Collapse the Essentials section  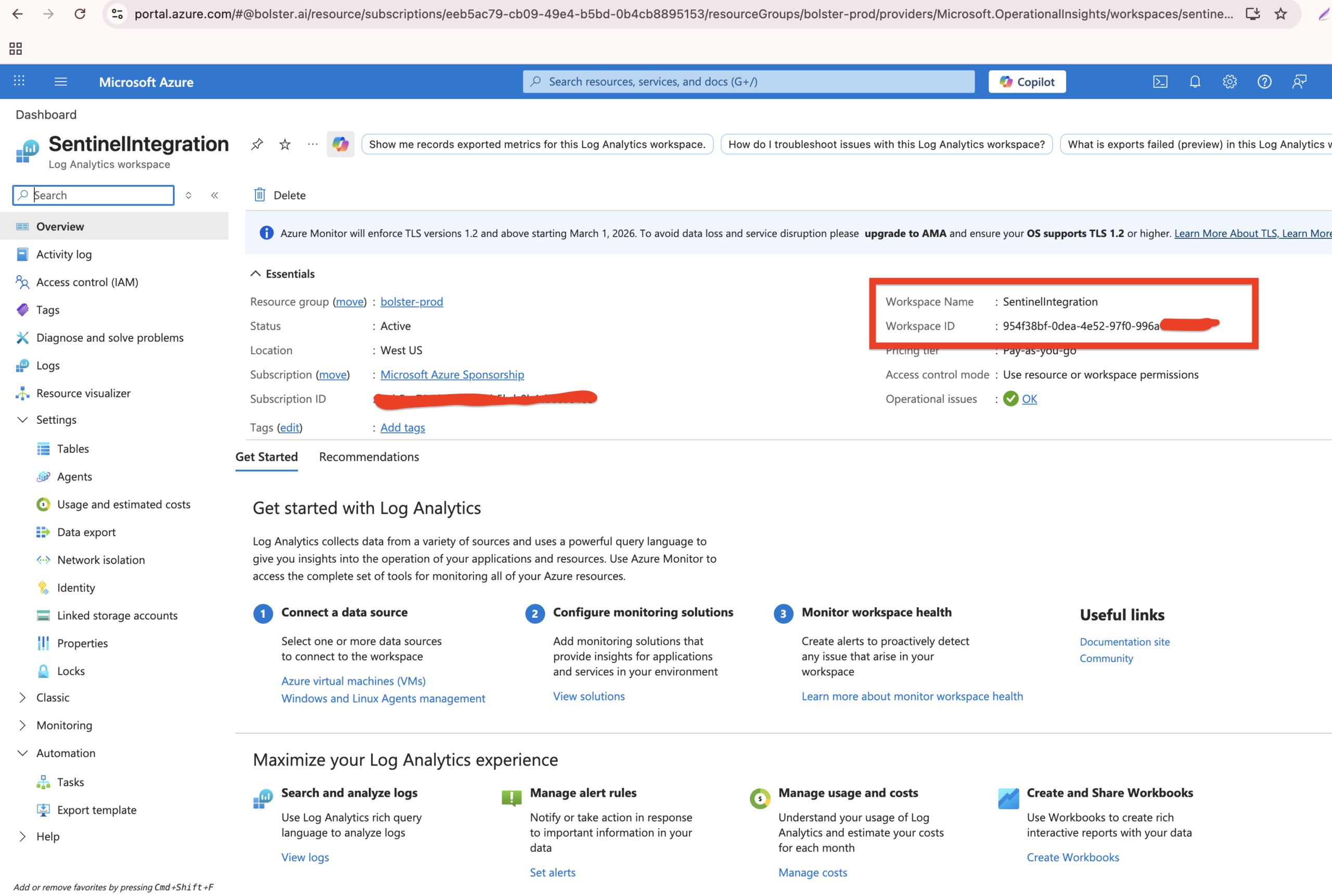255,274
